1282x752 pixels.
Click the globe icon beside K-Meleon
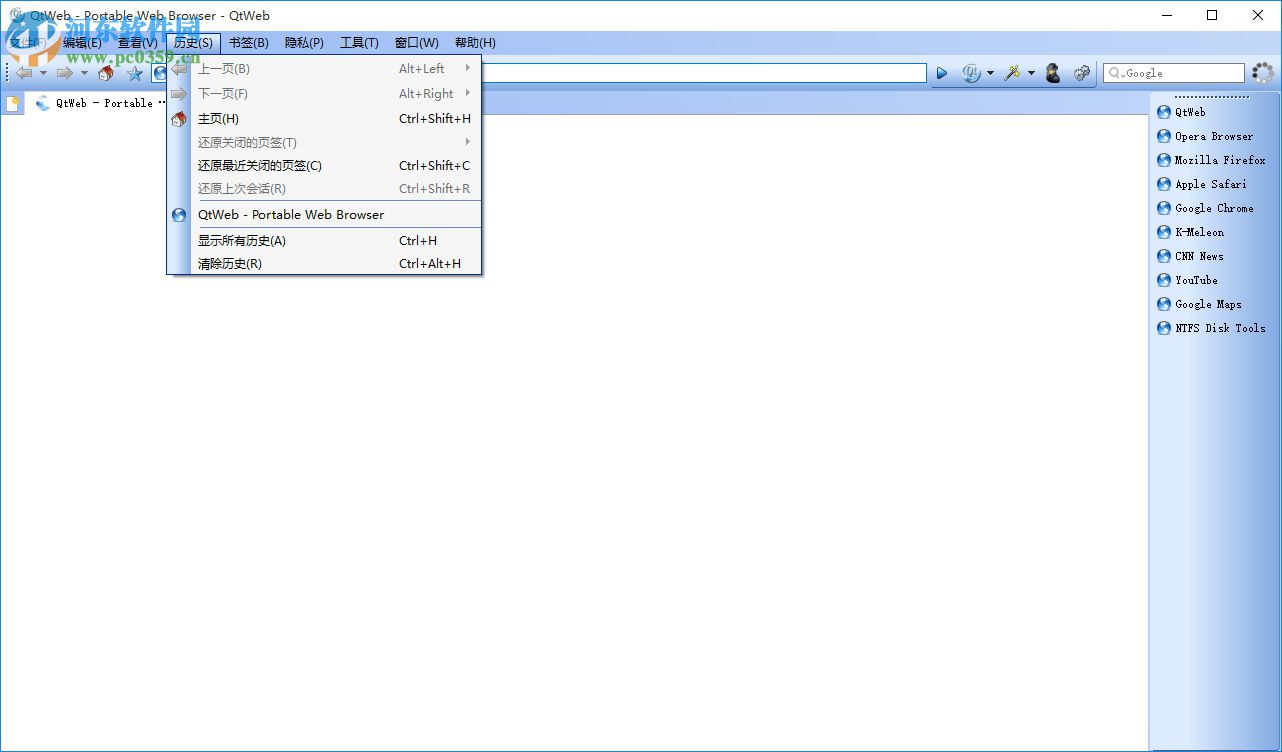click(x=1164, y=232)
